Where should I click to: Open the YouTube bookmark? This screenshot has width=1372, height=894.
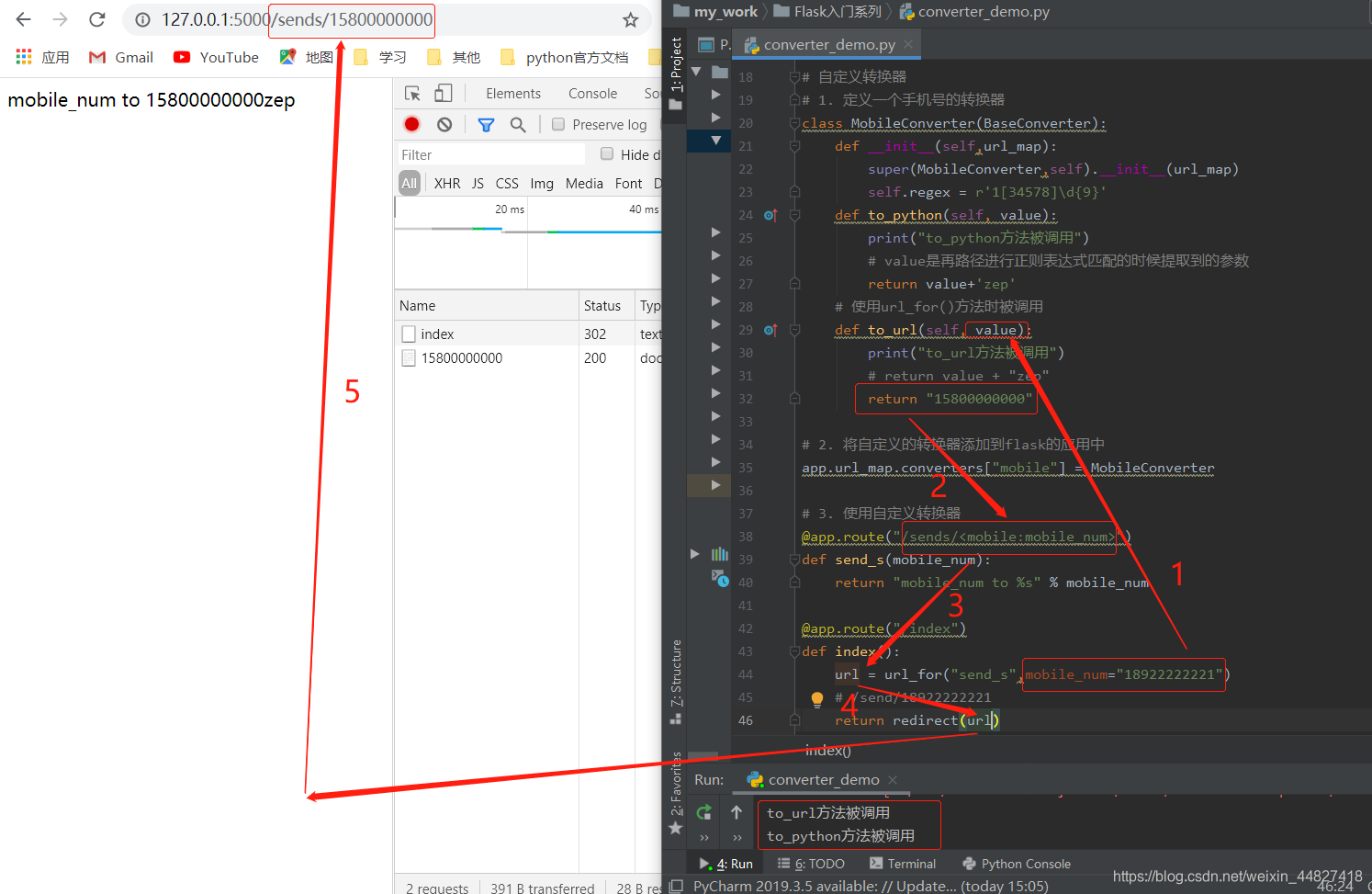pyautogui.click(x=216, y=57)
